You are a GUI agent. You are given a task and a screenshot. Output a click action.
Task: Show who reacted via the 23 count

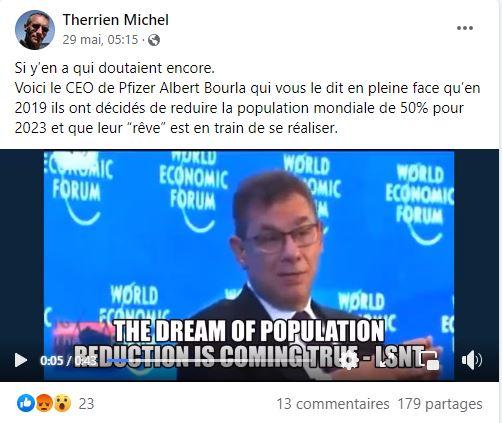coord(86,404)
